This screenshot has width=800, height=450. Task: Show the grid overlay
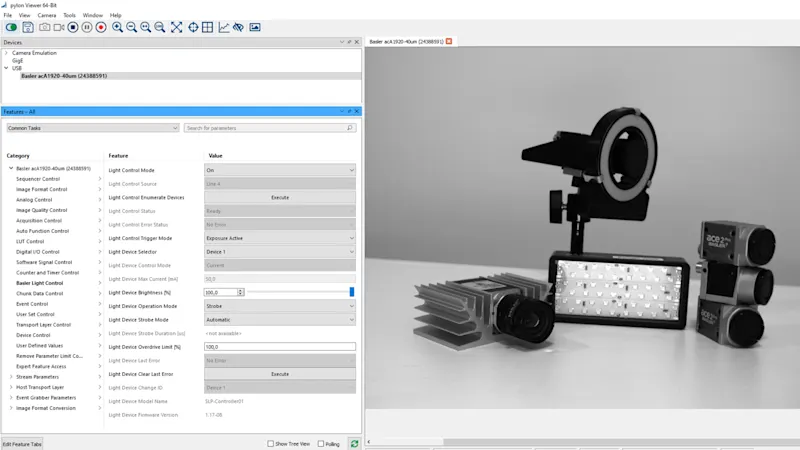(x=208, y=27)
